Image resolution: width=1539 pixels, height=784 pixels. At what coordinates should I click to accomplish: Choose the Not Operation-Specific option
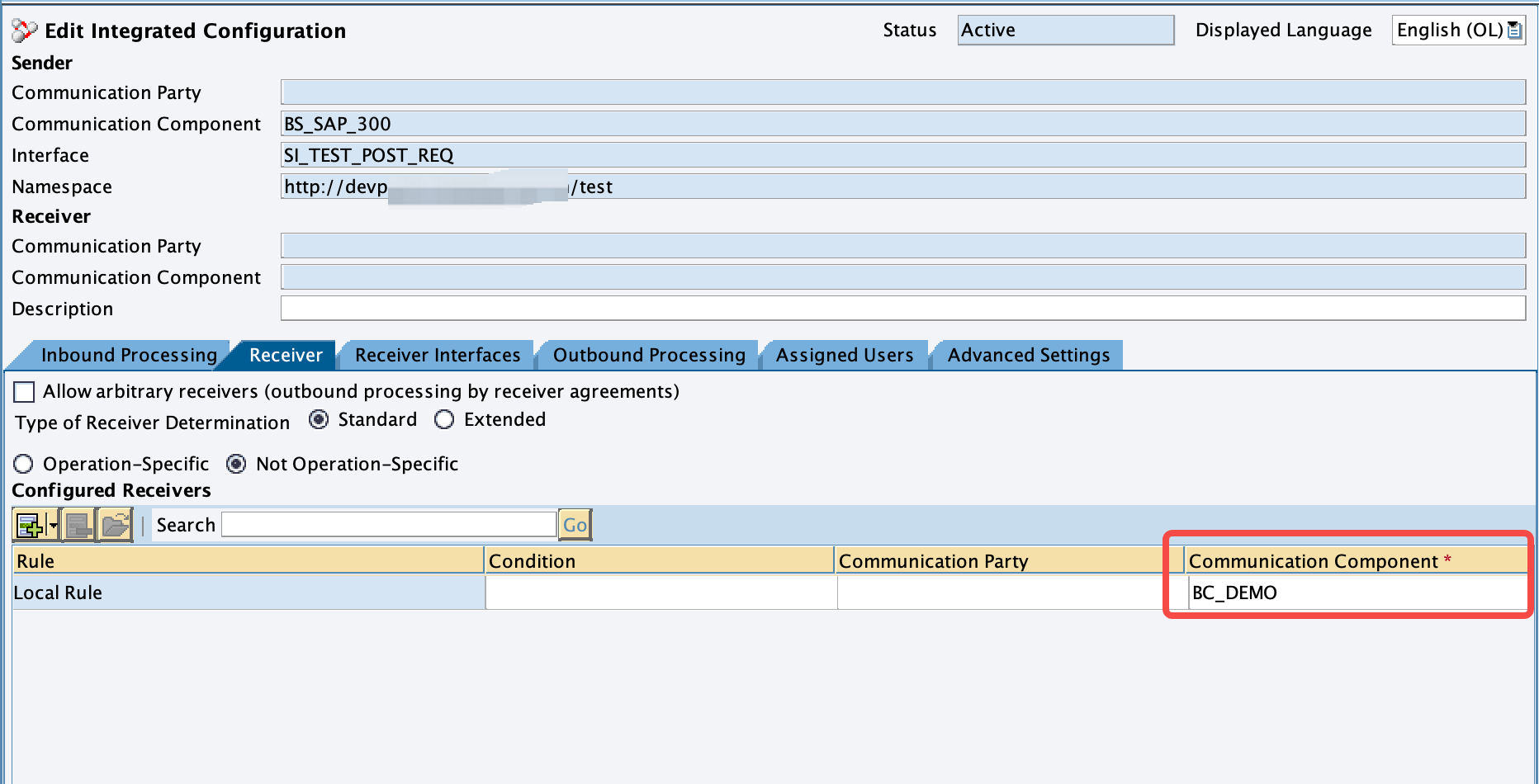coord(236,465)
